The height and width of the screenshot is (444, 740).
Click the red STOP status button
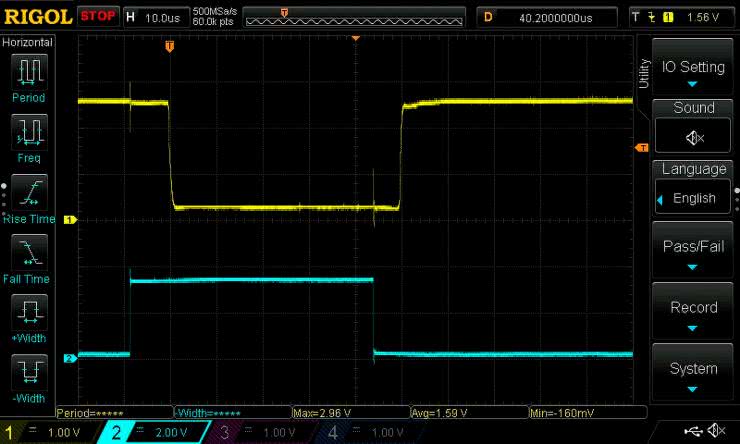coord(97,17)
